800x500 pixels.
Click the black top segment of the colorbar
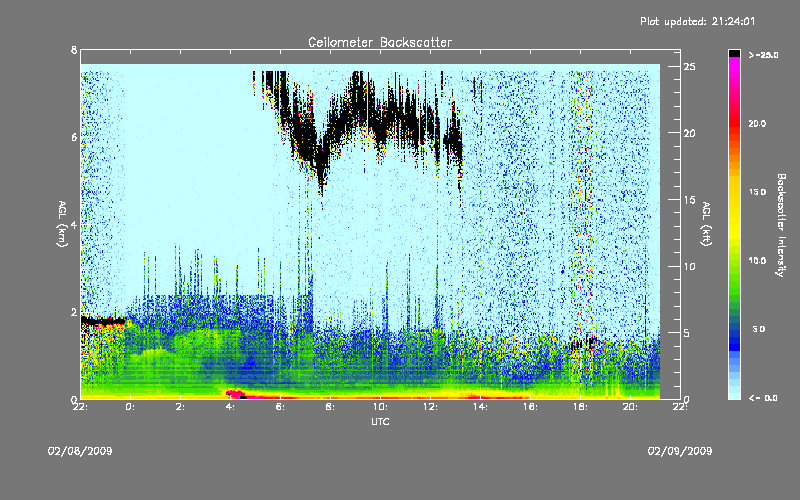click(x=734, y=53)
